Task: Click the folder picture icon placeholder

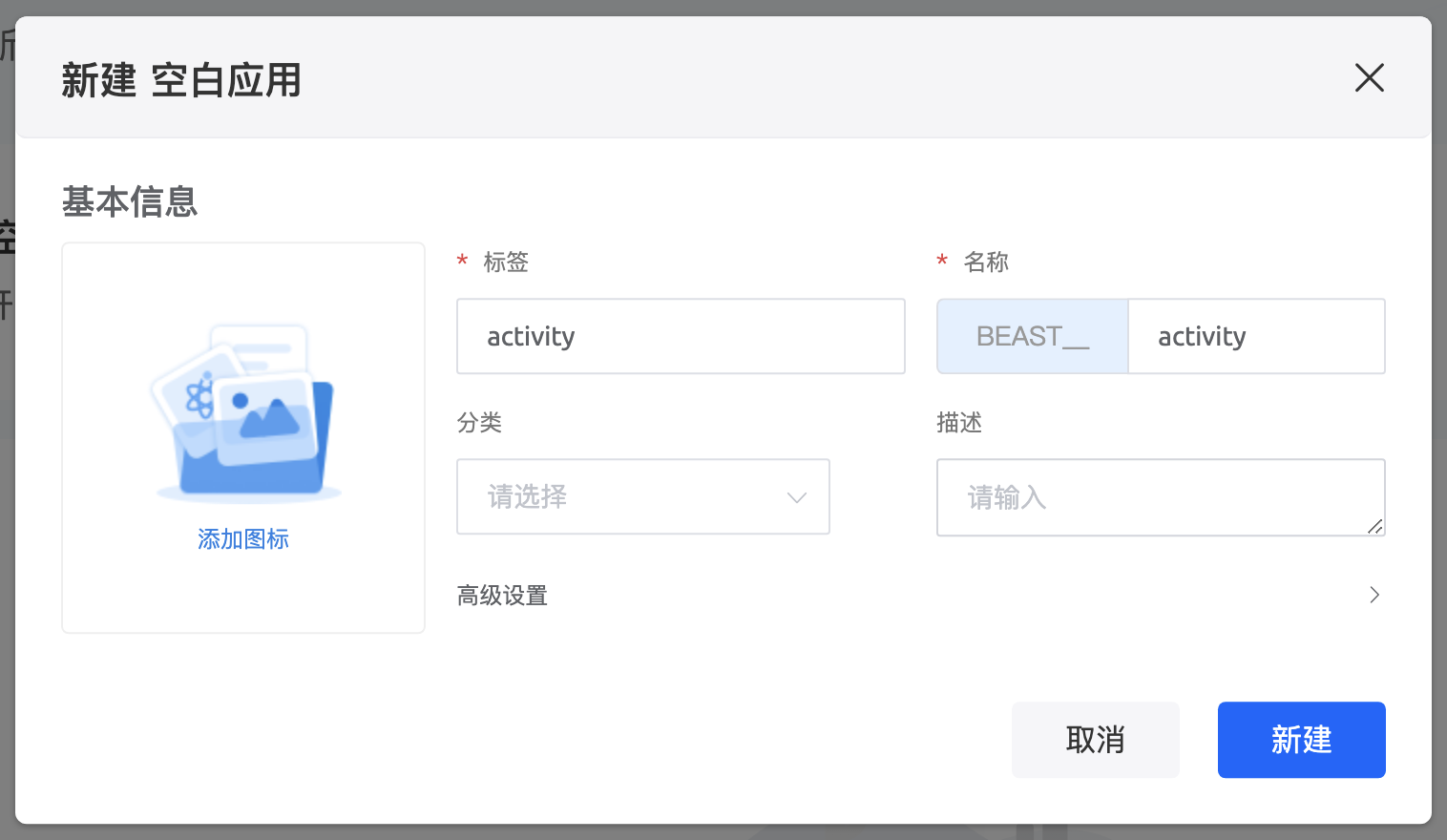Action: (245, 412)
